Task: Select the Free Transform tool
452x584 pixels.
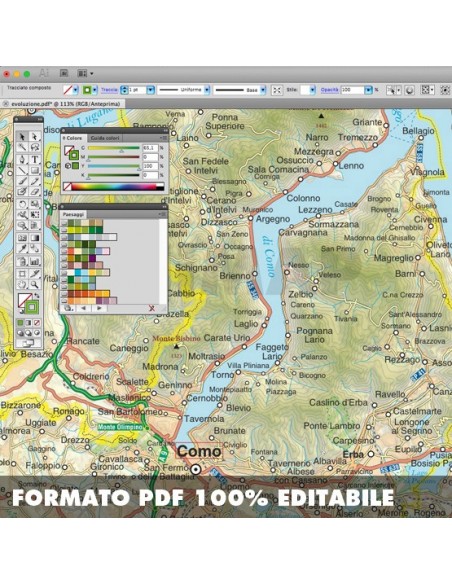Action: pos(34,215)
